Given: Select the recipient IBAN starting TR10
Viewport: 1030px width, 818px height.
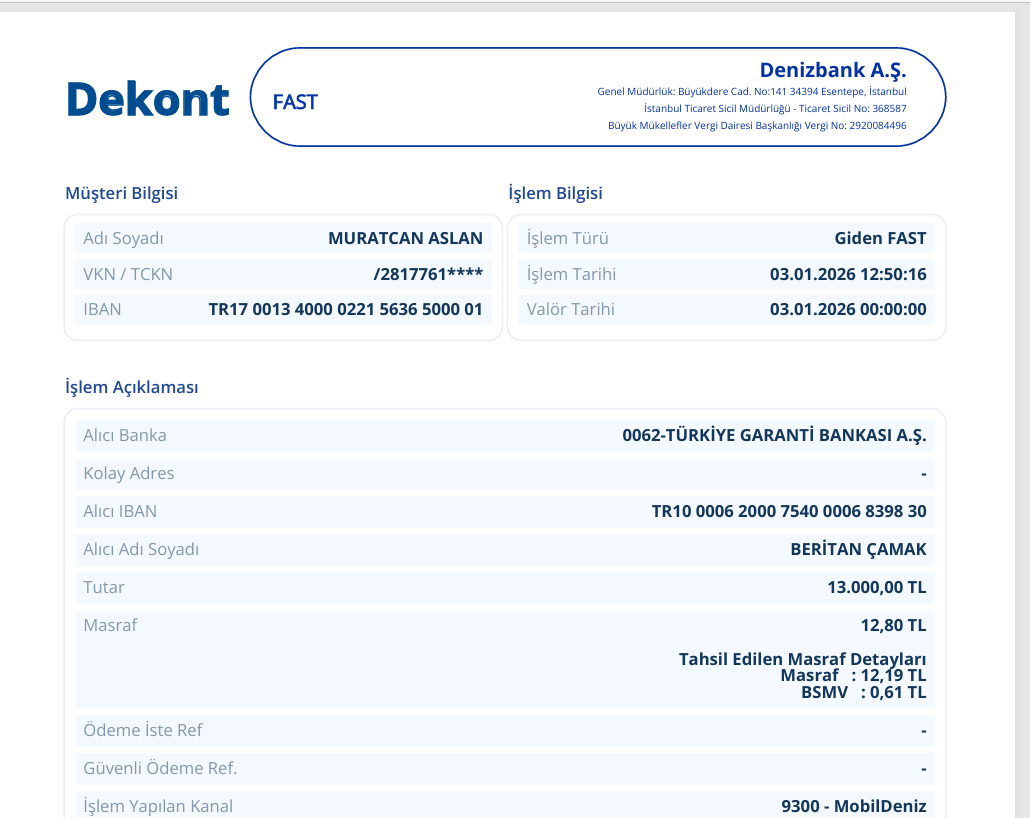Looking at the screenshot, I should 789,511.
